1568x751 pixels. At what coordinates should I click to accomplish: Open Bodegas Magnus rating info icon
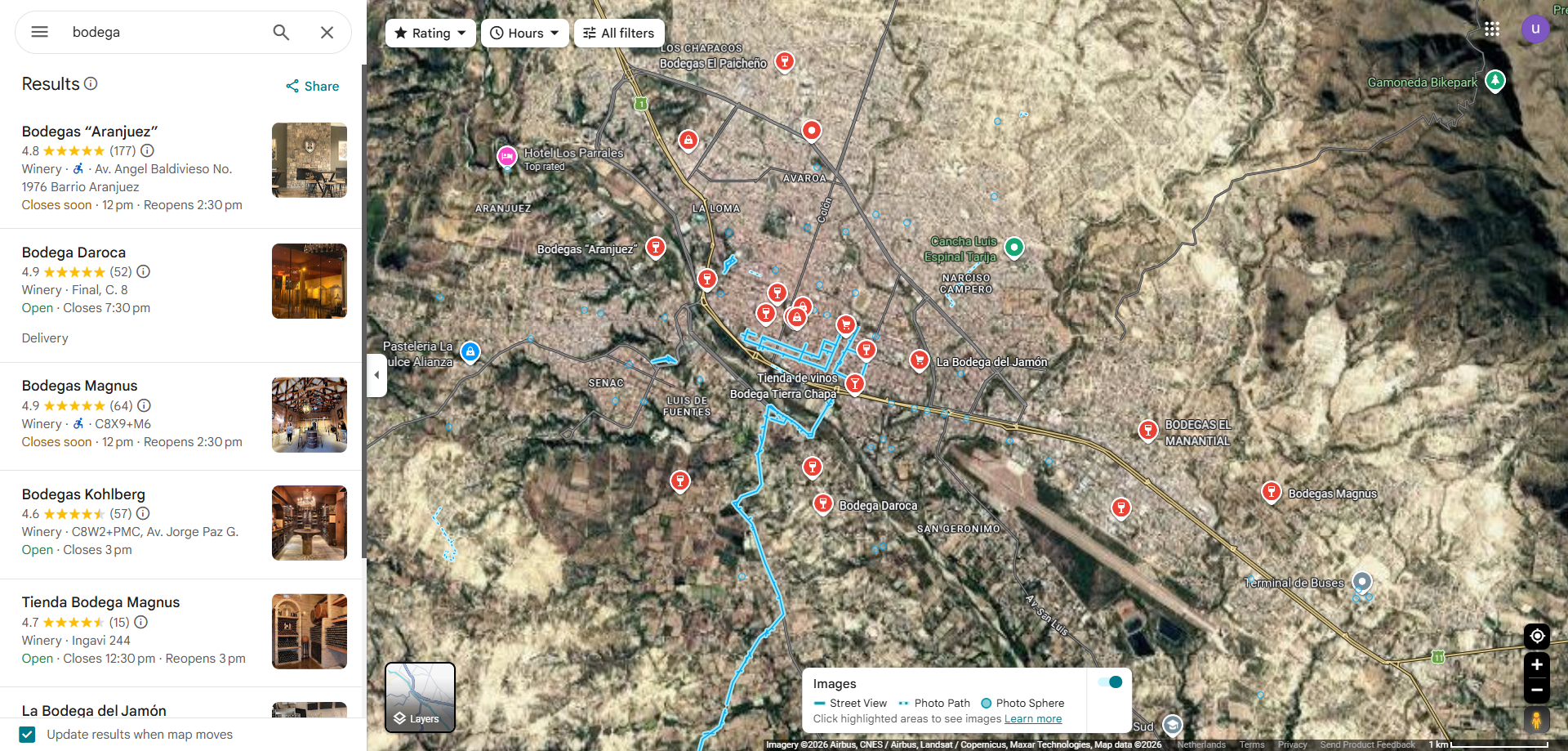[x=144, y=405]
